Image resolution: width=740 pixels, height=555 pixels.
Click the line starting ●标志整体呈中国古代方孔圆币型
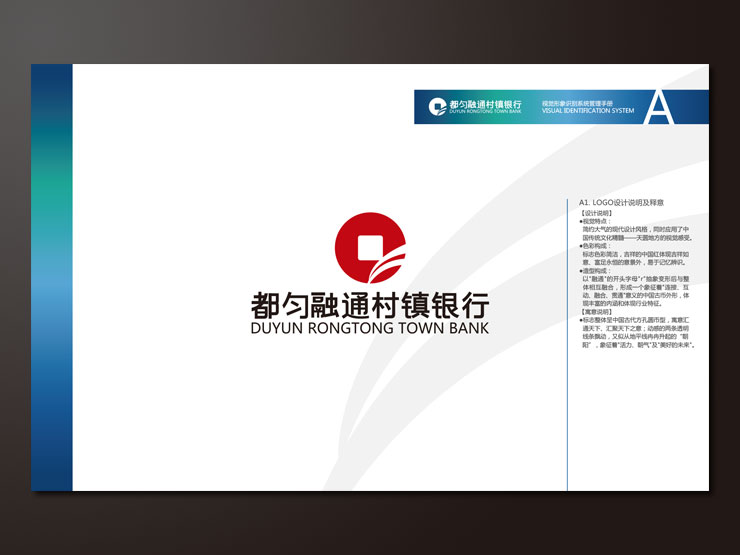click(x=634, y=320)
